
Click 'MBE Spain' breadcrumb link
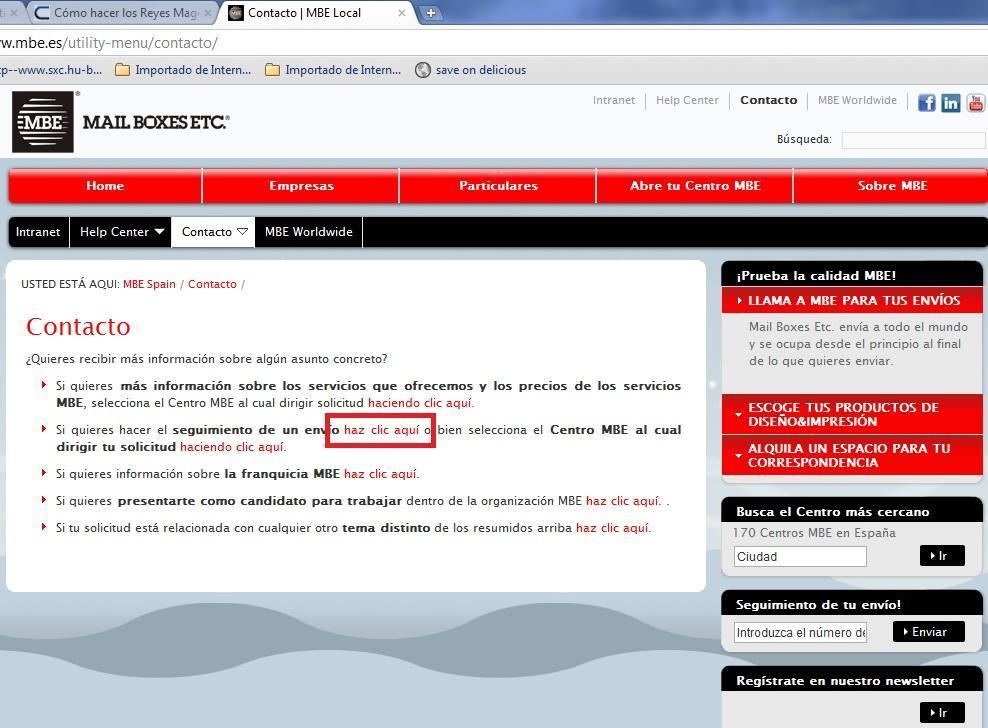tap(149, 284)
